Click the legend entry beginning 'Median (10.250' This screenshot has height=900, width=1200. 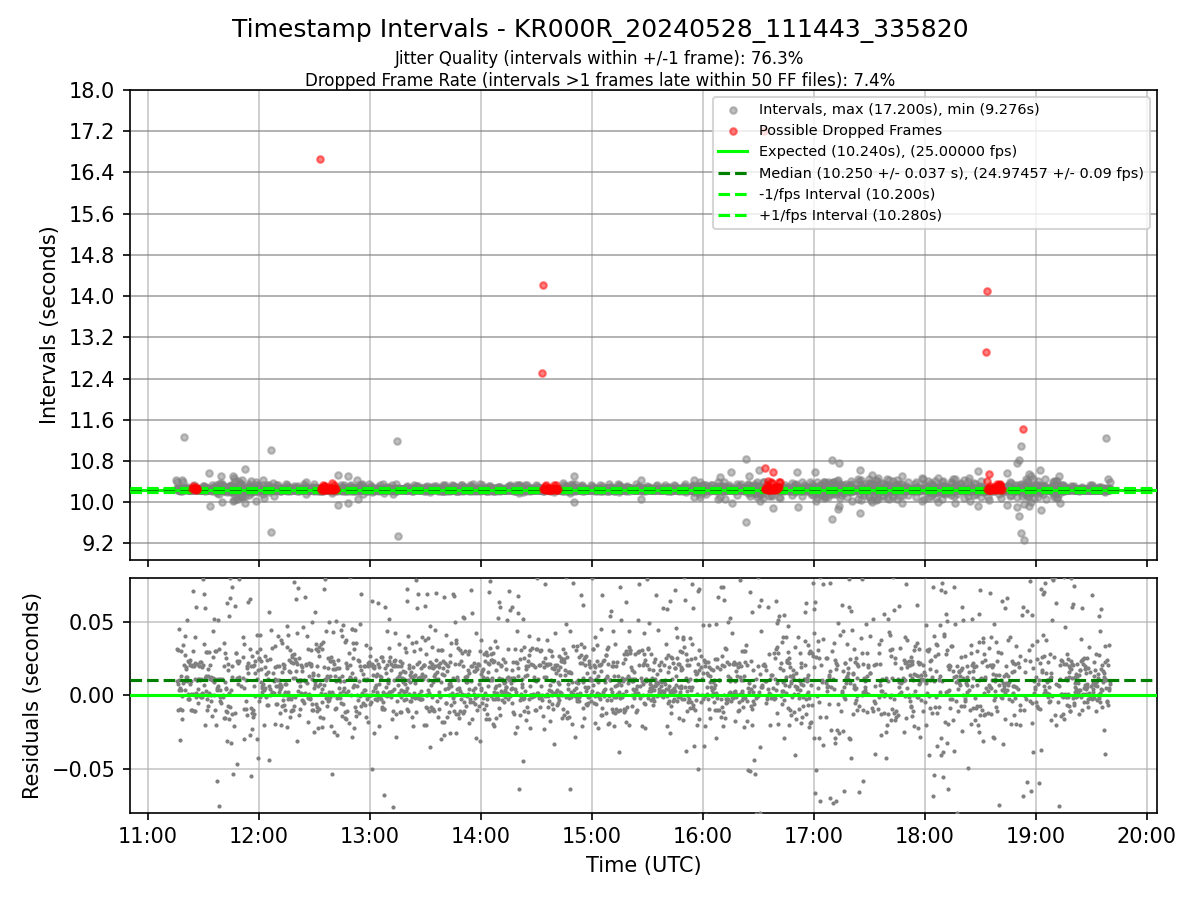point(951,172)
